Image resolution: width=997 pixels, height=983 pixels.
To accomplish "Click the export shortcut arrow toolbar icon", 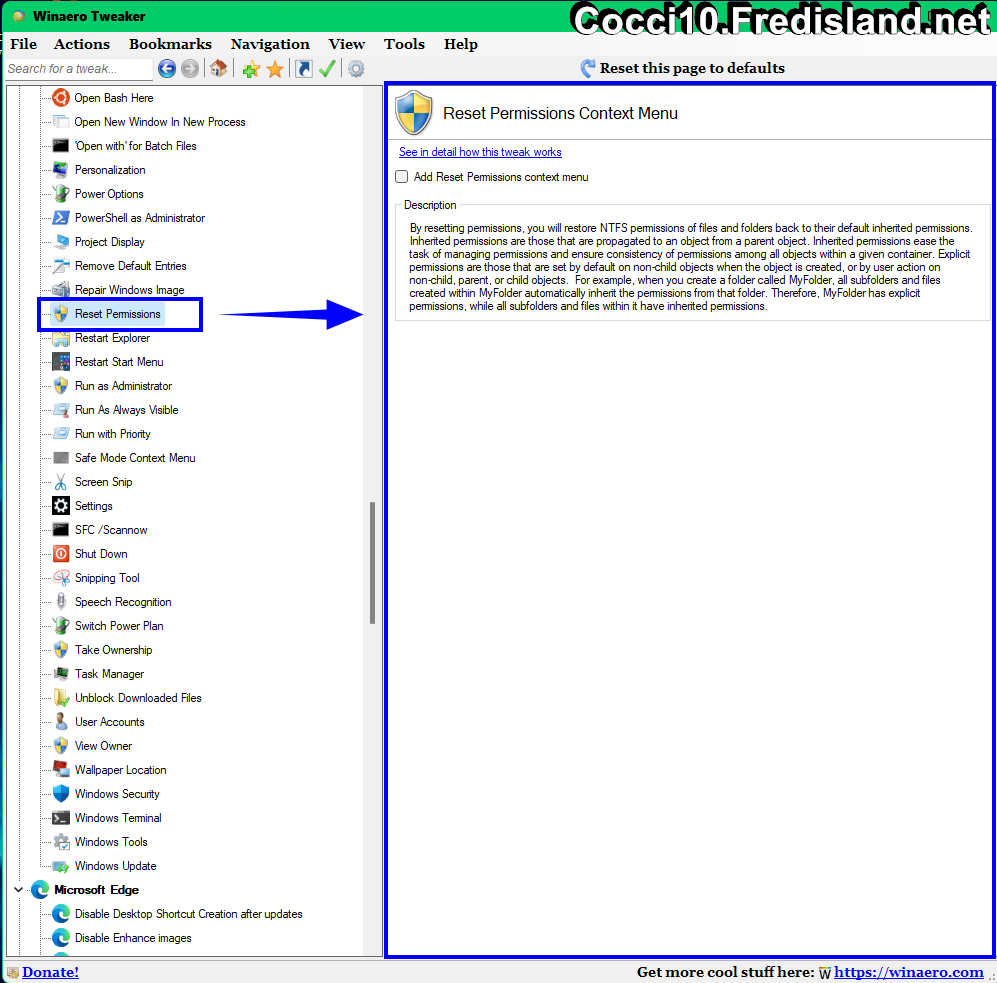I will 304,69.
